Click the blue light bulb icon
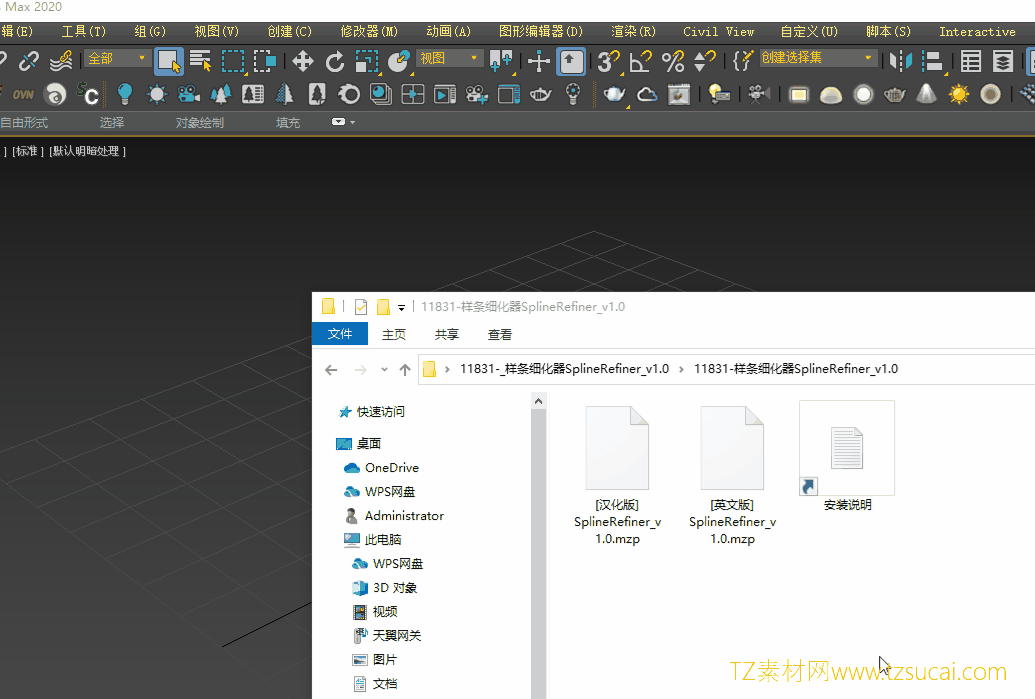This screenshot has width=1035, height=699. pos(124,94)
